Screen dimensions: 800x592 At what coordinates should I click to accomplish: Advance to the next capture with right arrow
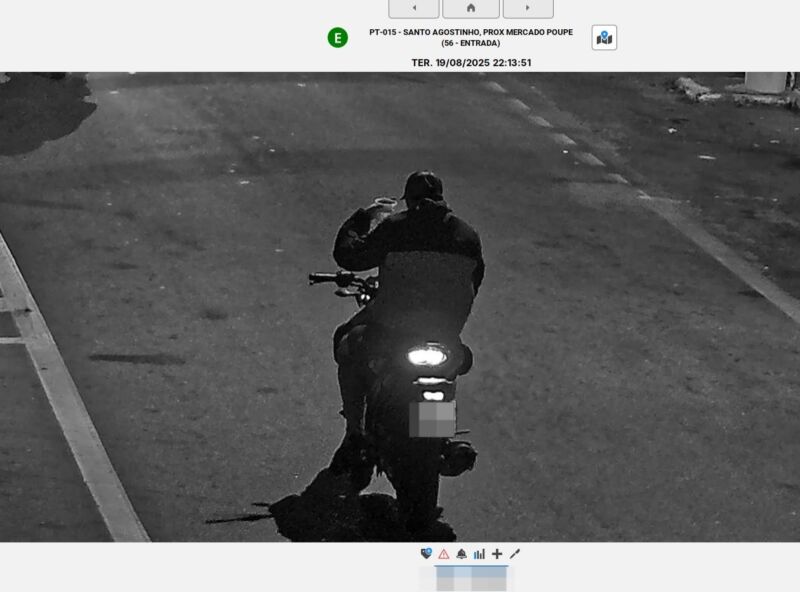point(527,8)
